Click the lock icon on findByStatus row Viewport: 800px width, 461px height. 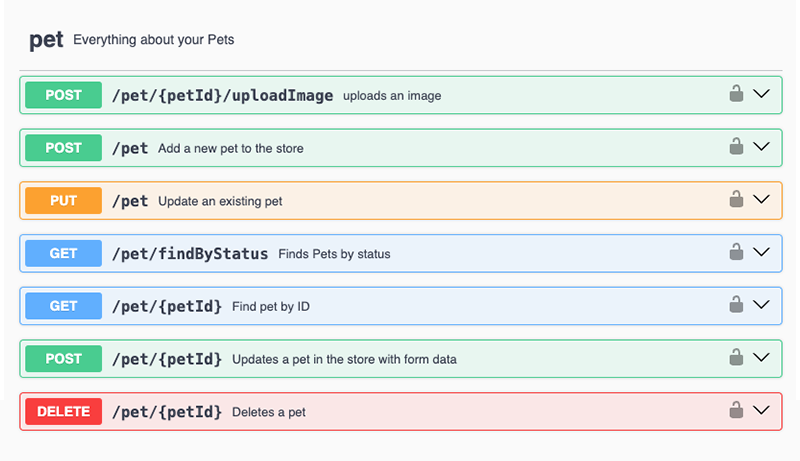[736, 252]
